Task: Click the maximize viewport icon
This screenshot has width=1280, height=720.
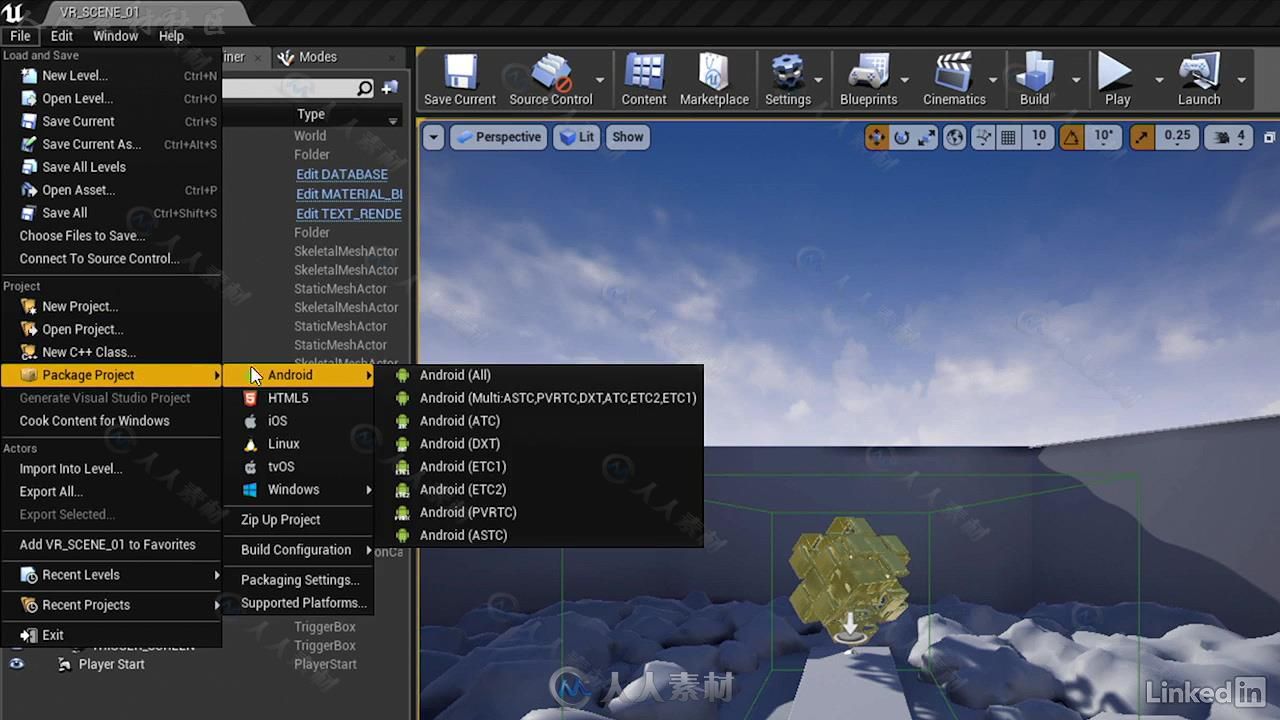Action: pyautogui.click(x=1270, y=137)
